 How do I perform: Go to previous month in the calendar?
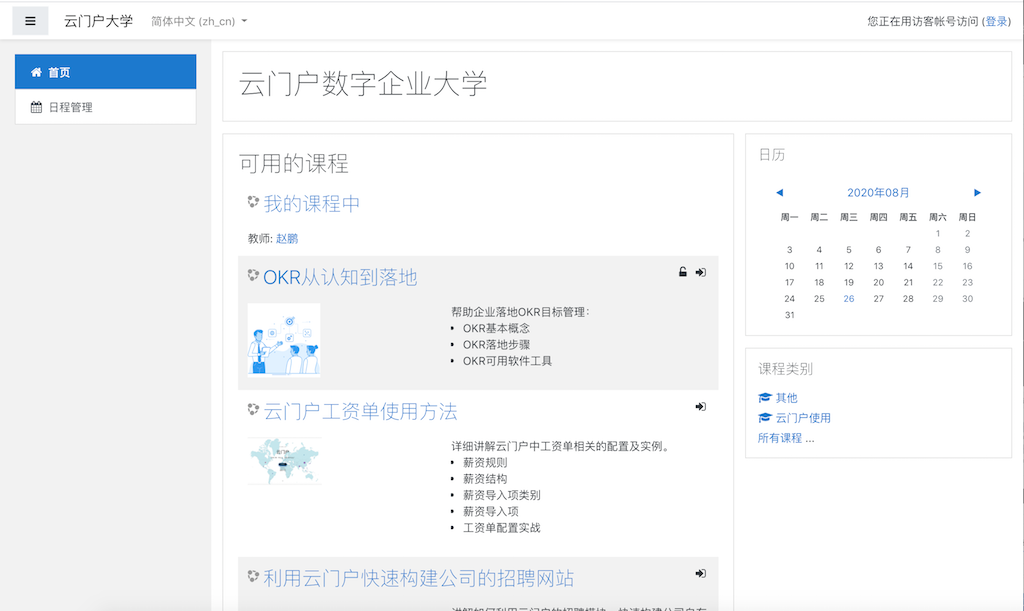click(x=779, y=193)
